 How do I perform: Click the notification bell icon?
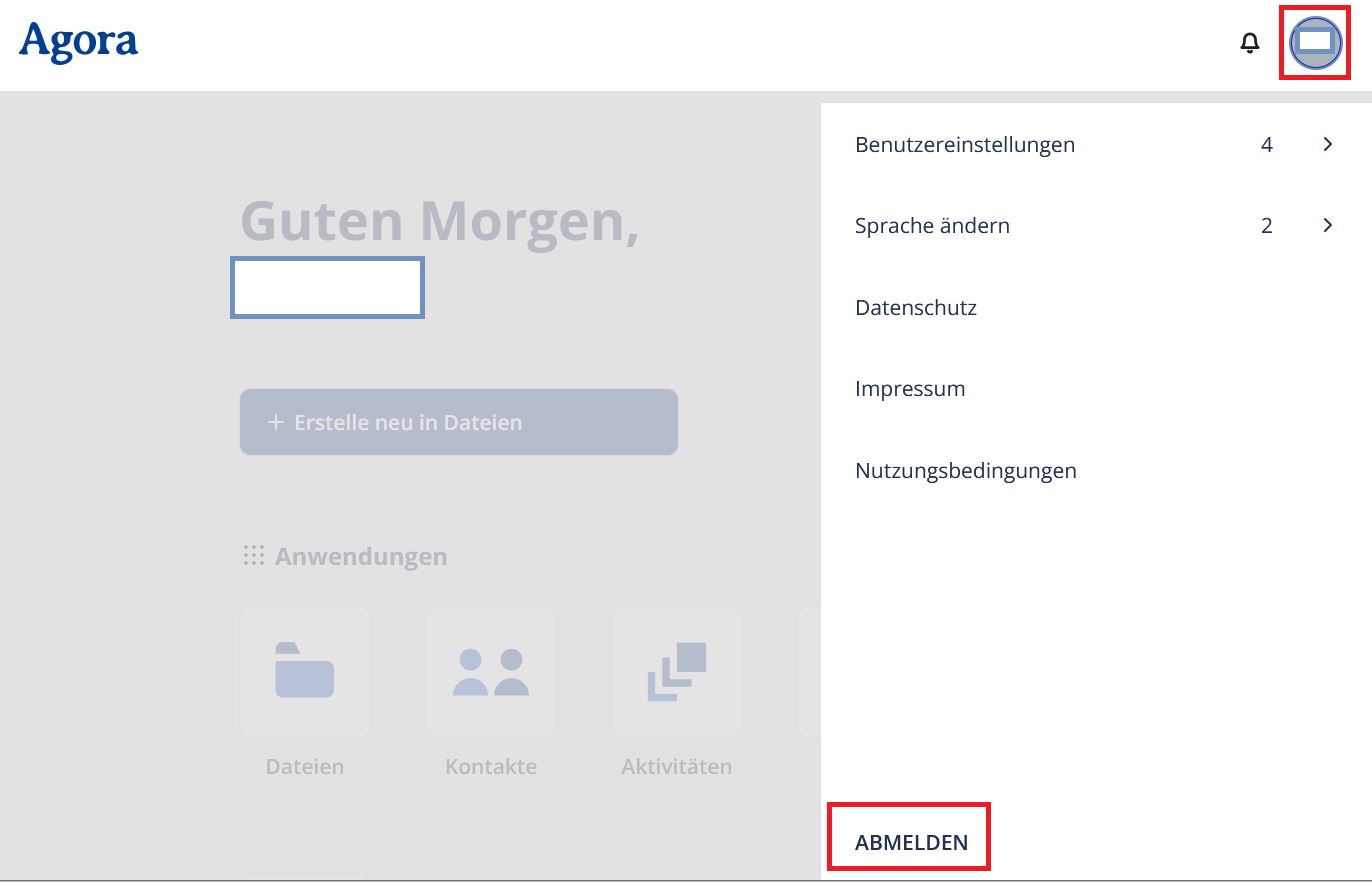(x=1249, y=43)
